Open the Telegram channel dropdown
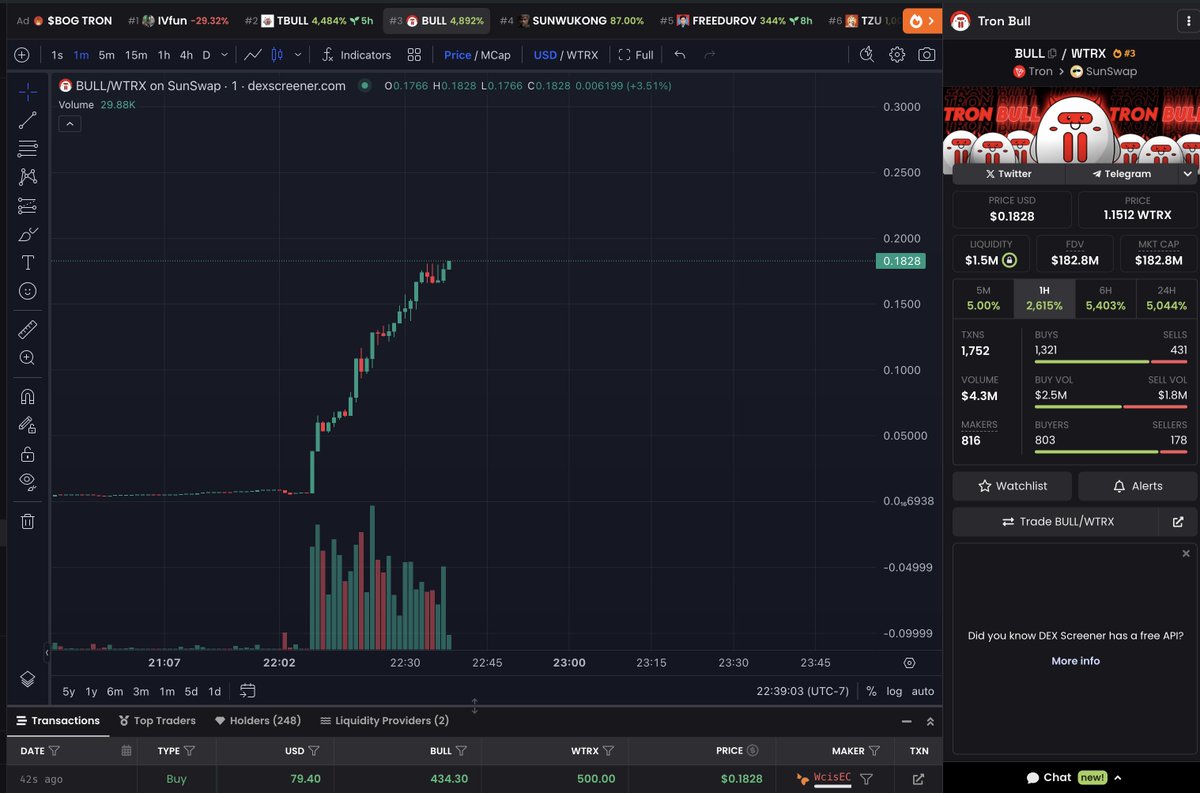The image size is (1200, 793). (1188, 173)
